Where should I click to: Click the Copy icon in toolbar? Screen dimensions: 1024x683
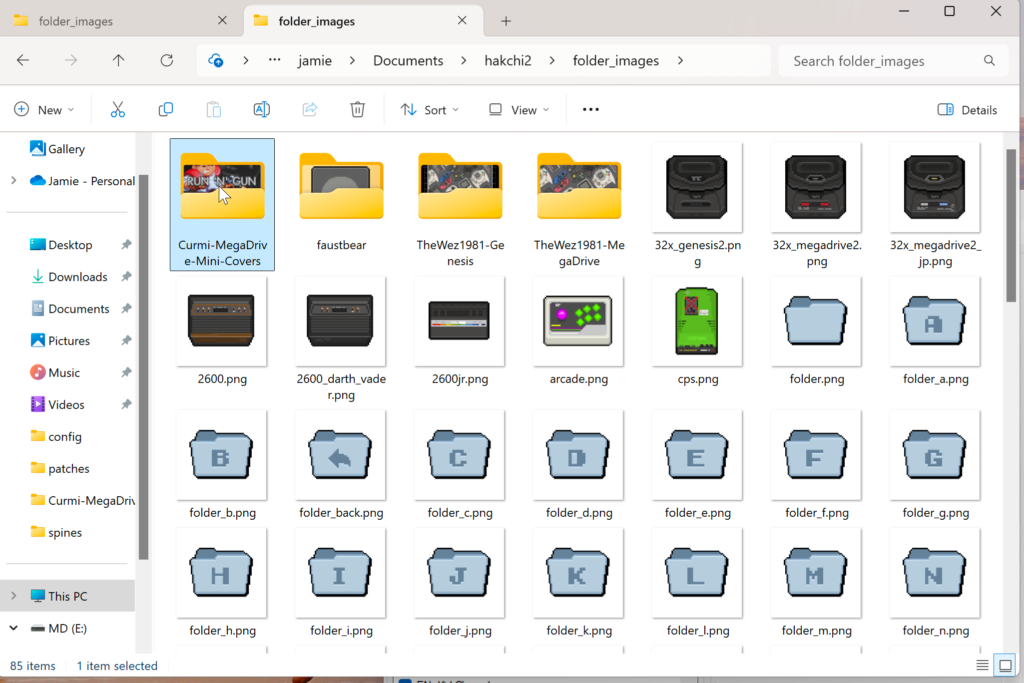[166, 110]
